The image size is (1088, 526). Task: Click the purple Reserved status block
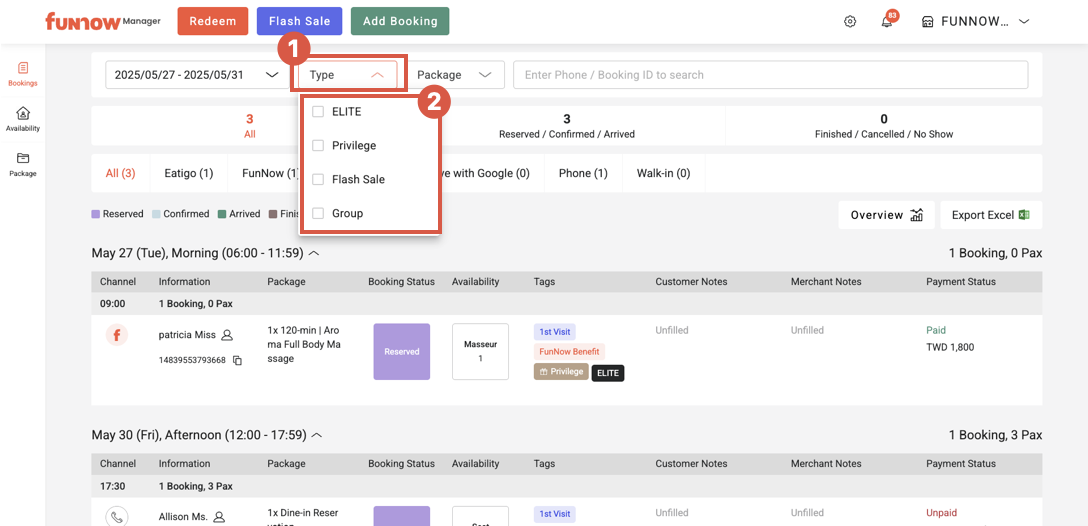[401, 351]
